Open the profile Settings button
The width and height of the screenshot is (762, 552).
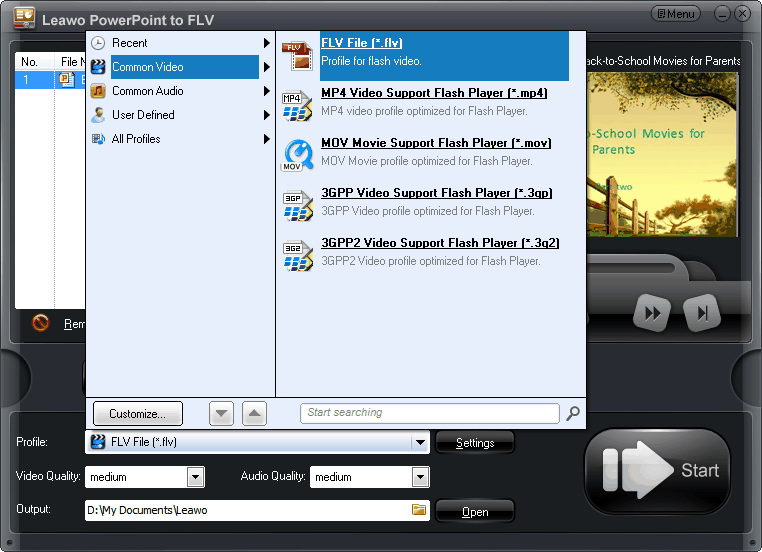[475, 443]
